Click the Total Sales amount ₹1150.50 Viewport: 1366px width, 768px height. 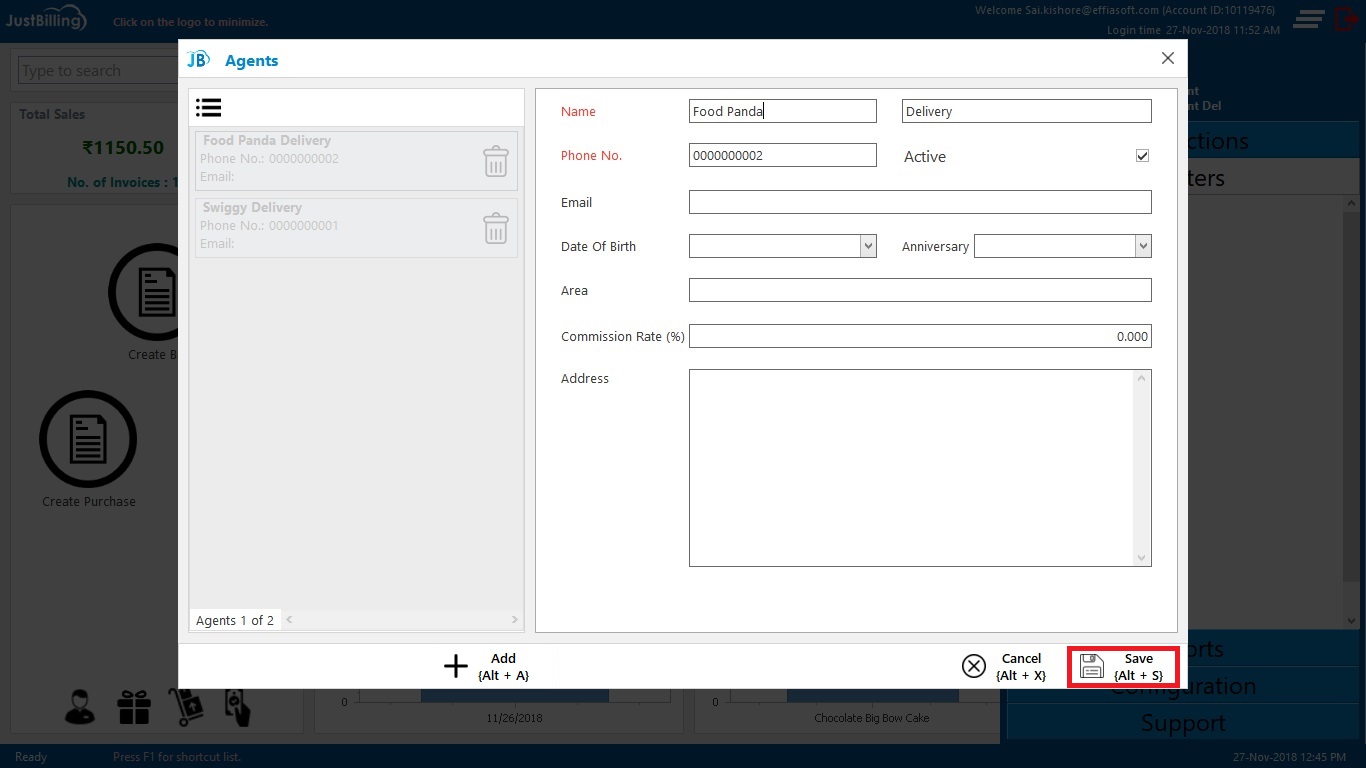click(x=123, y=148)
